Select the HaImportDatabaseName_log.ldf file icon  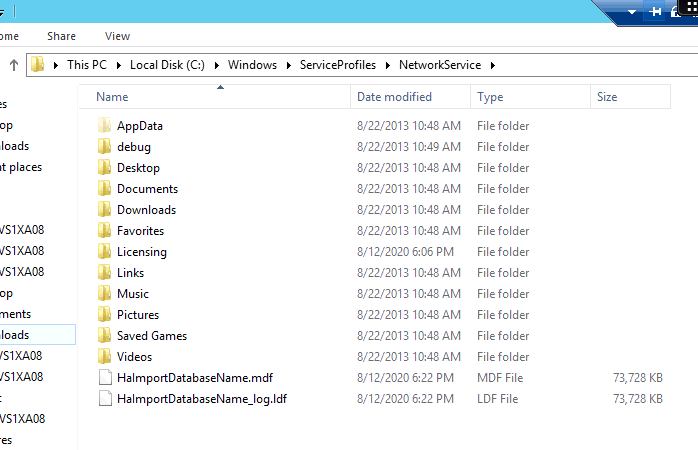click(105, 398)
